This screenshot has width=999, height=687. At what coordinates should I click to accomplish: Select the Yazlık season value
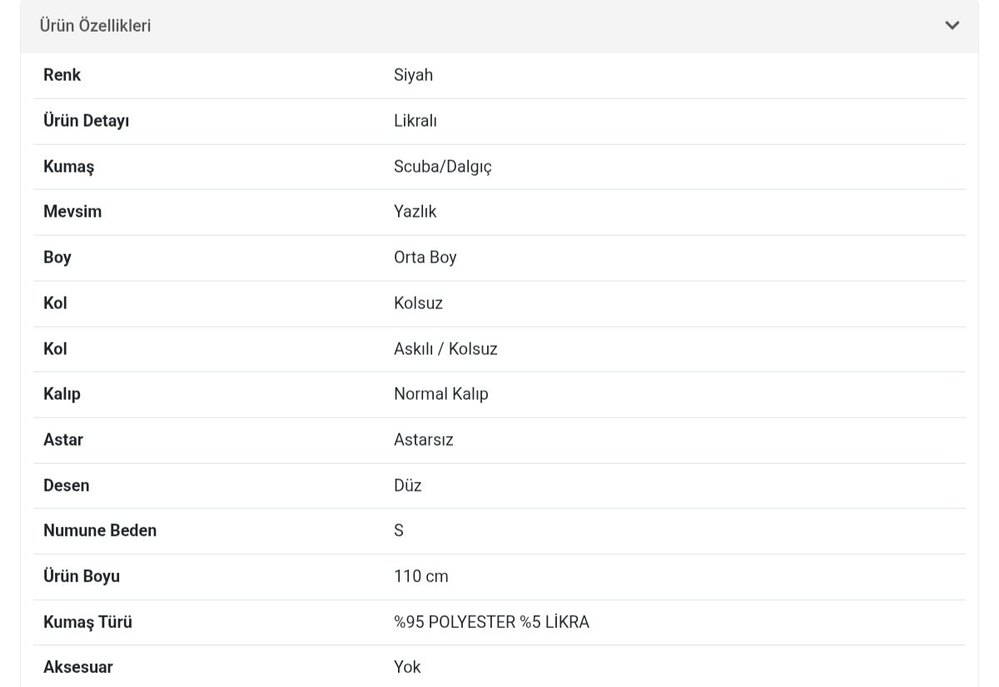pos(414,211)
